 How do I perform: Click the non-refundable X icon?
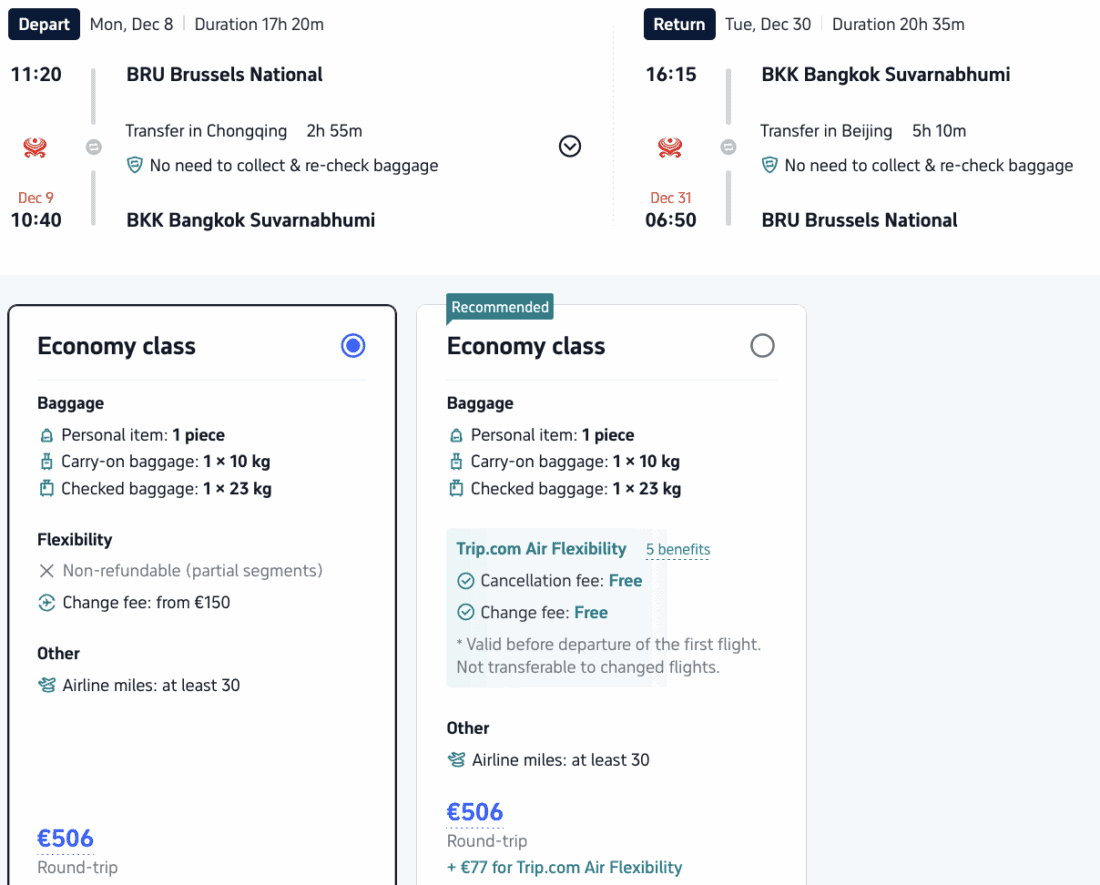pyautogui.click(x=46, y=571)
